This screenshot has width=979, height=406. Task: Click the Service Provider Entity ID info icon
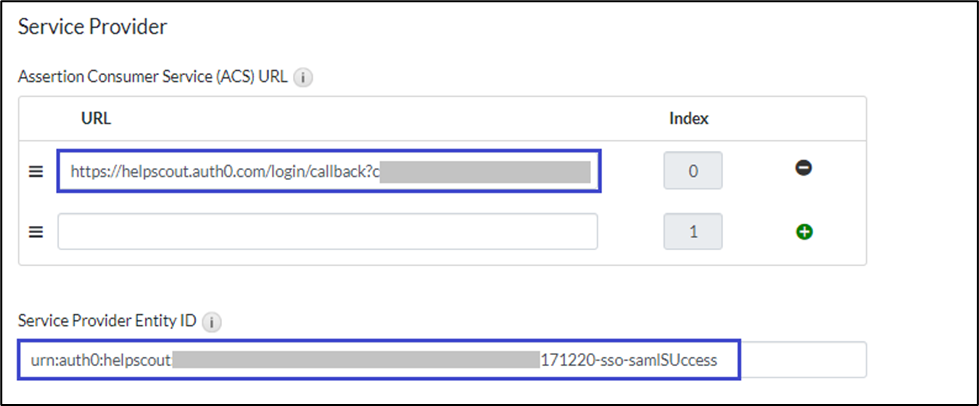211,322
